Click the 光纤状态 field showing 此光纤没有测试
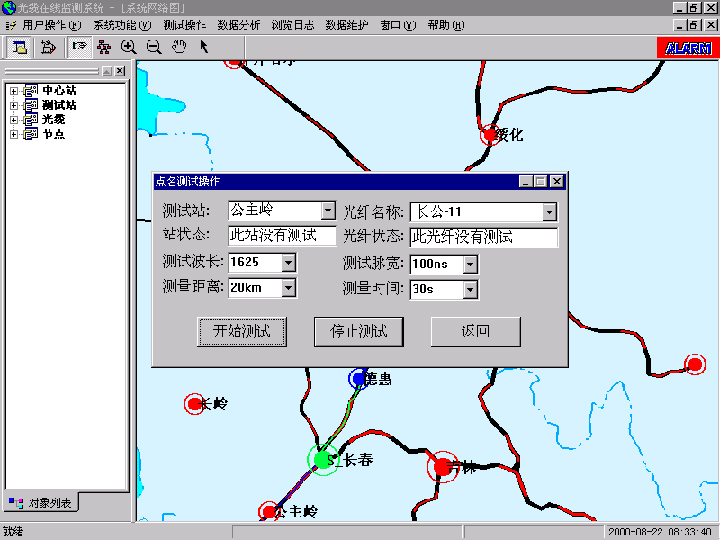720x540 pixels. (x=484, y=237)
